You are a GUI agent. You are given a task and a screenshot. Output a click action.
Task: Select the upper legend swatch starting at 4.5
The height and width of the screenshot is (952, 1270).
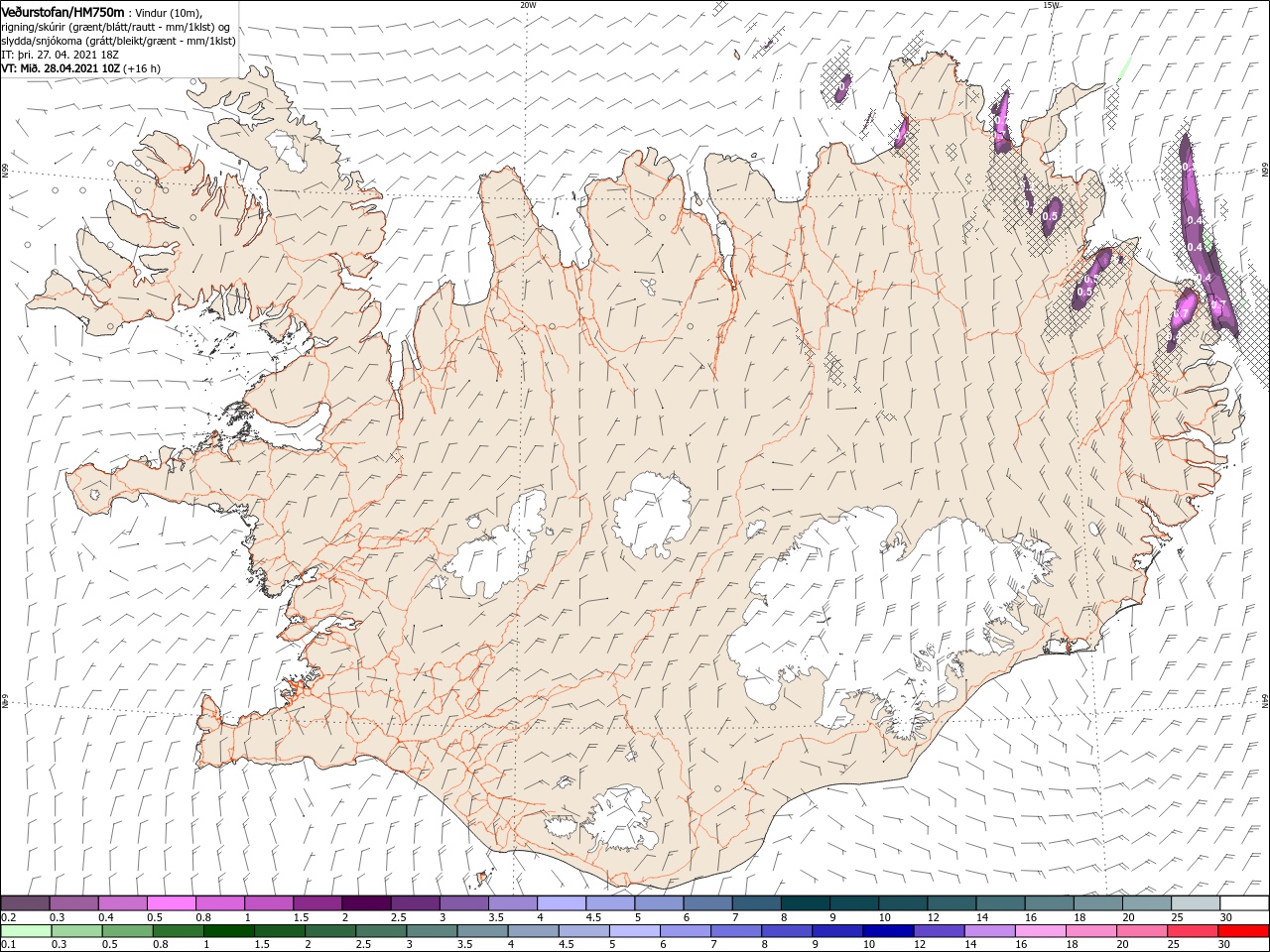click(609, 903)
